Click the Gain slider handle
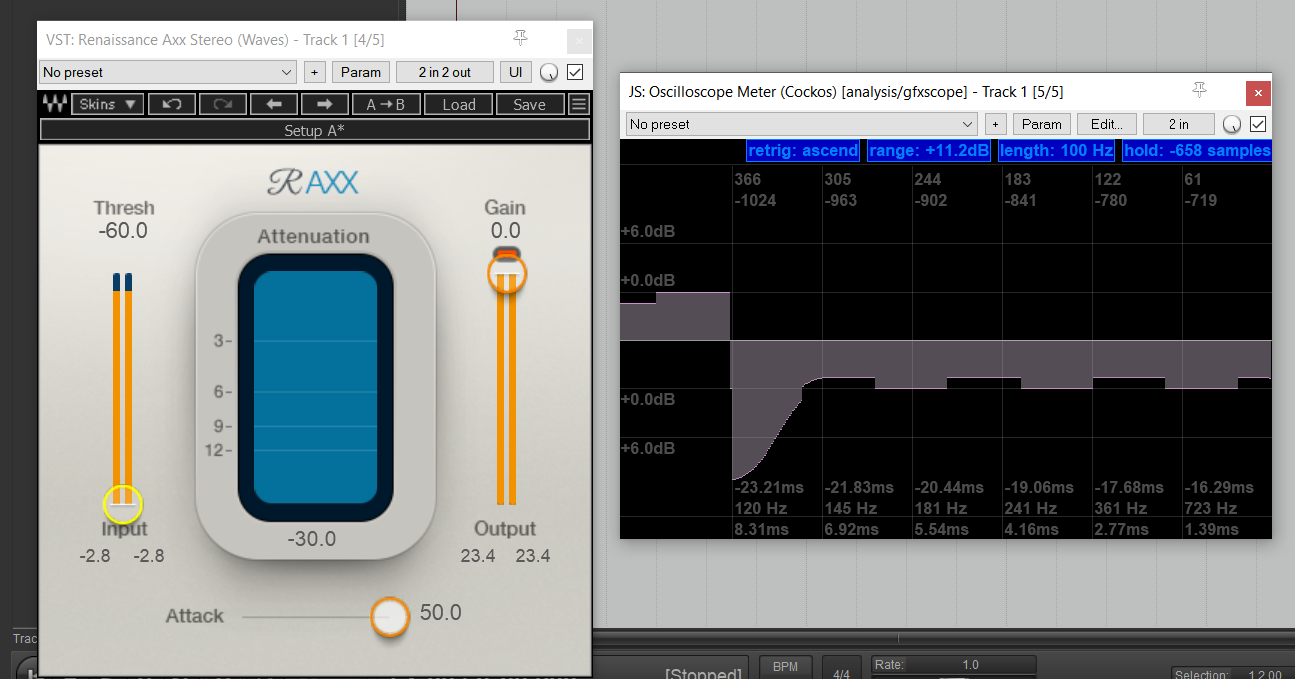Viewport: 1295px width, 679px height. click(507, 273)
